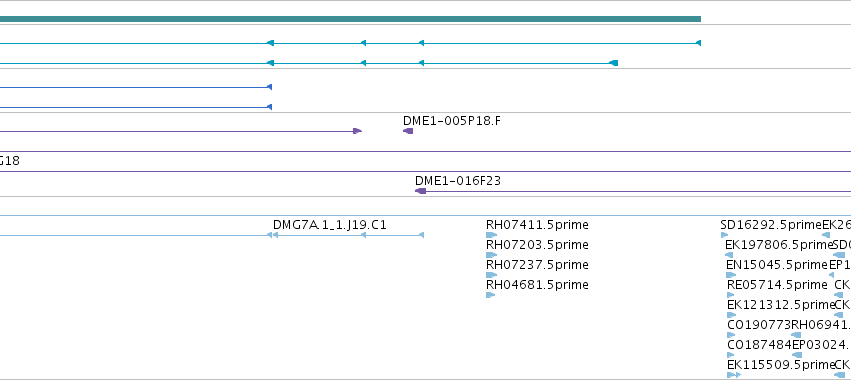Select the CO190773 EST label

(759, 325)
